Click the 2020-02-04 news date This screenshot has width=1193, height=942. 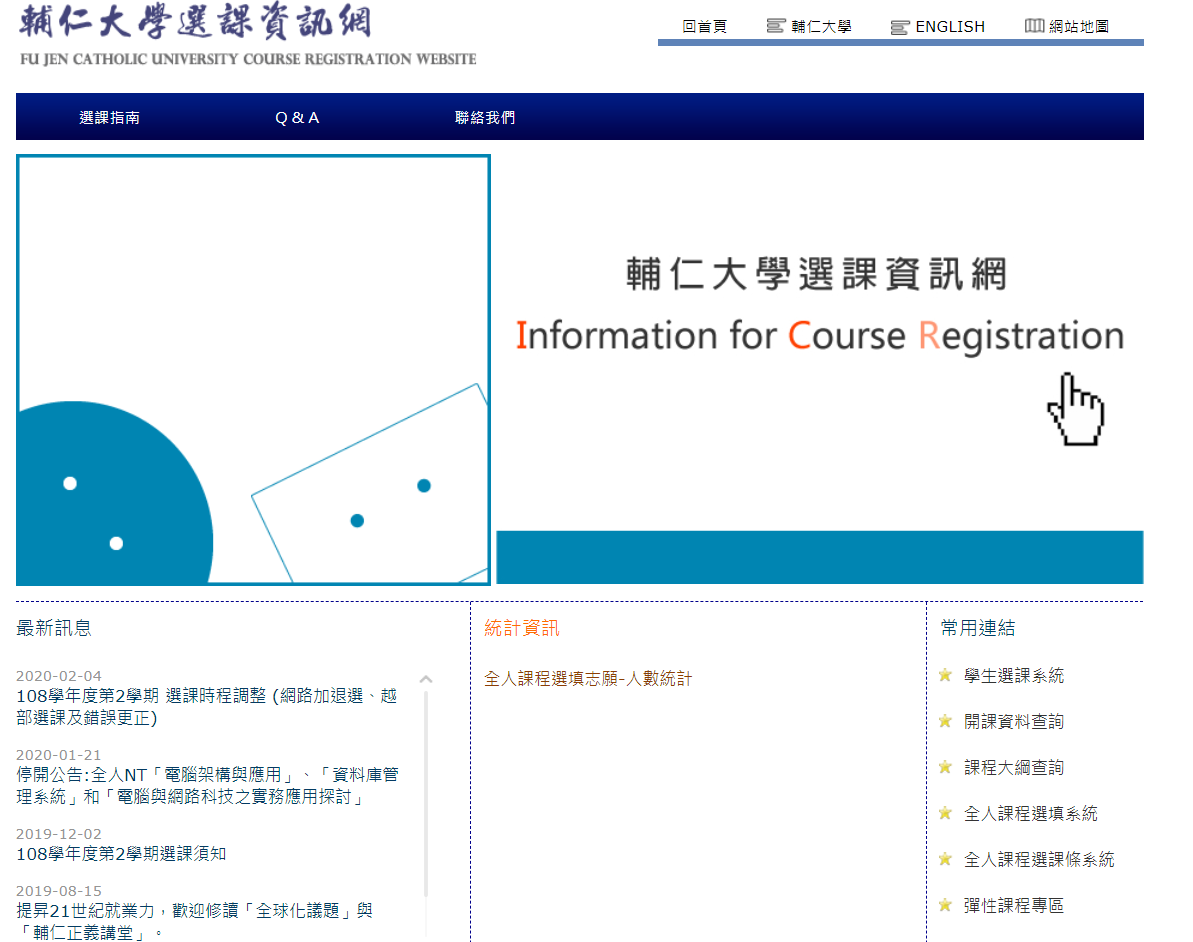[59, 676]
